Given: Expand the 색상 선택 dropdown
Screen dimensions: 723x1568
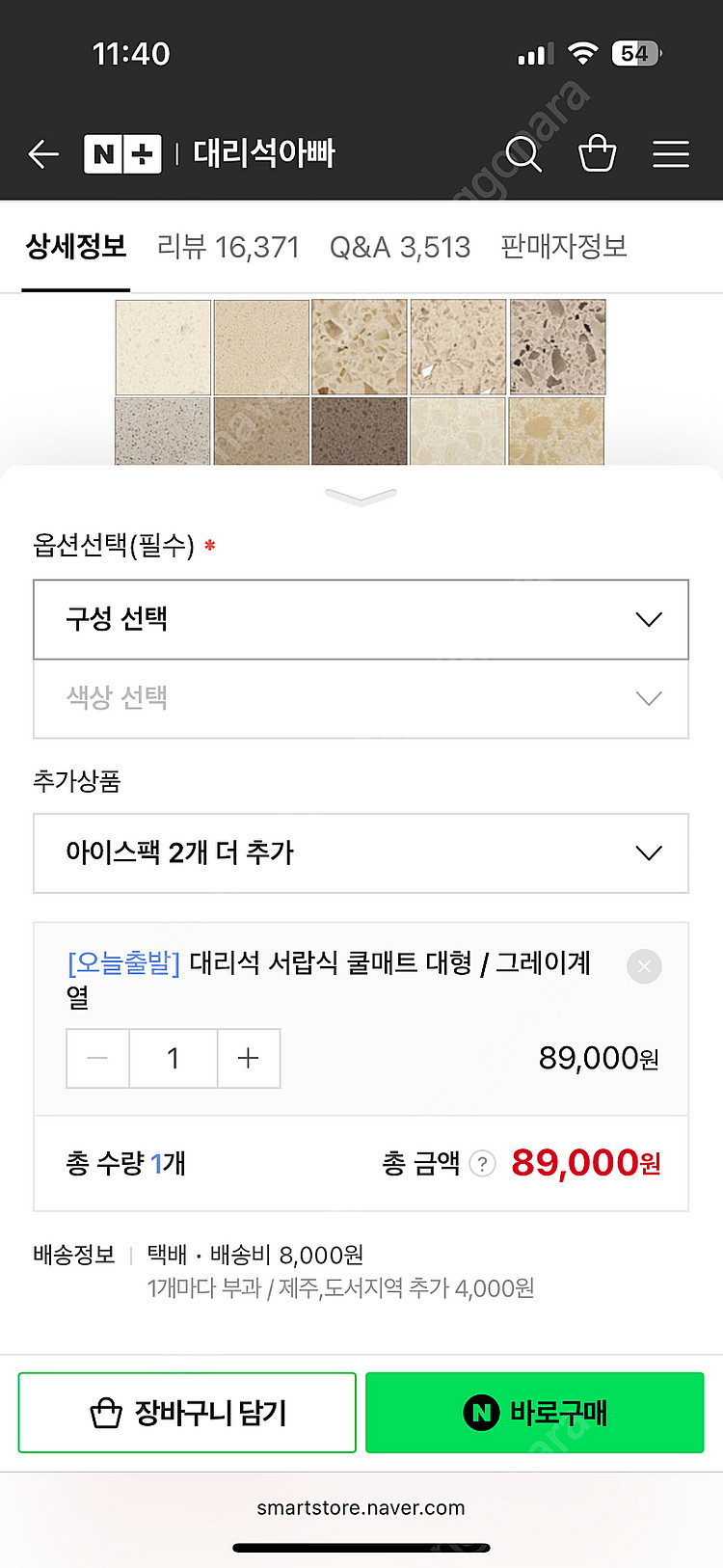Looking at the screenshot, I should pyautogui.click(x=361, y=698).
